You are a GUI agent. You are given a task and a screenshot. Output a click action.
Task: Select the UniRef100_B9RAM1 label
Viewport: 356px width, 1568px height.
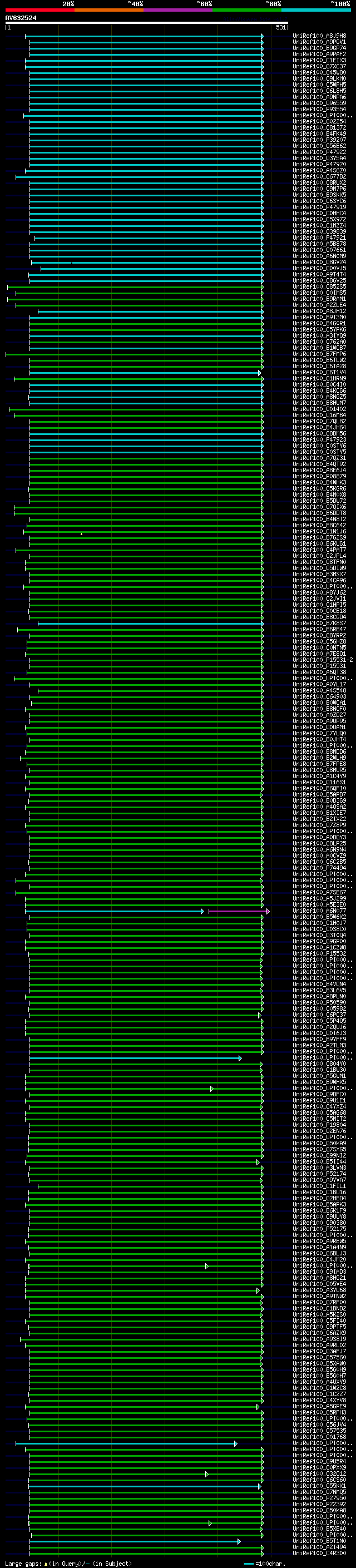point(319,299)
